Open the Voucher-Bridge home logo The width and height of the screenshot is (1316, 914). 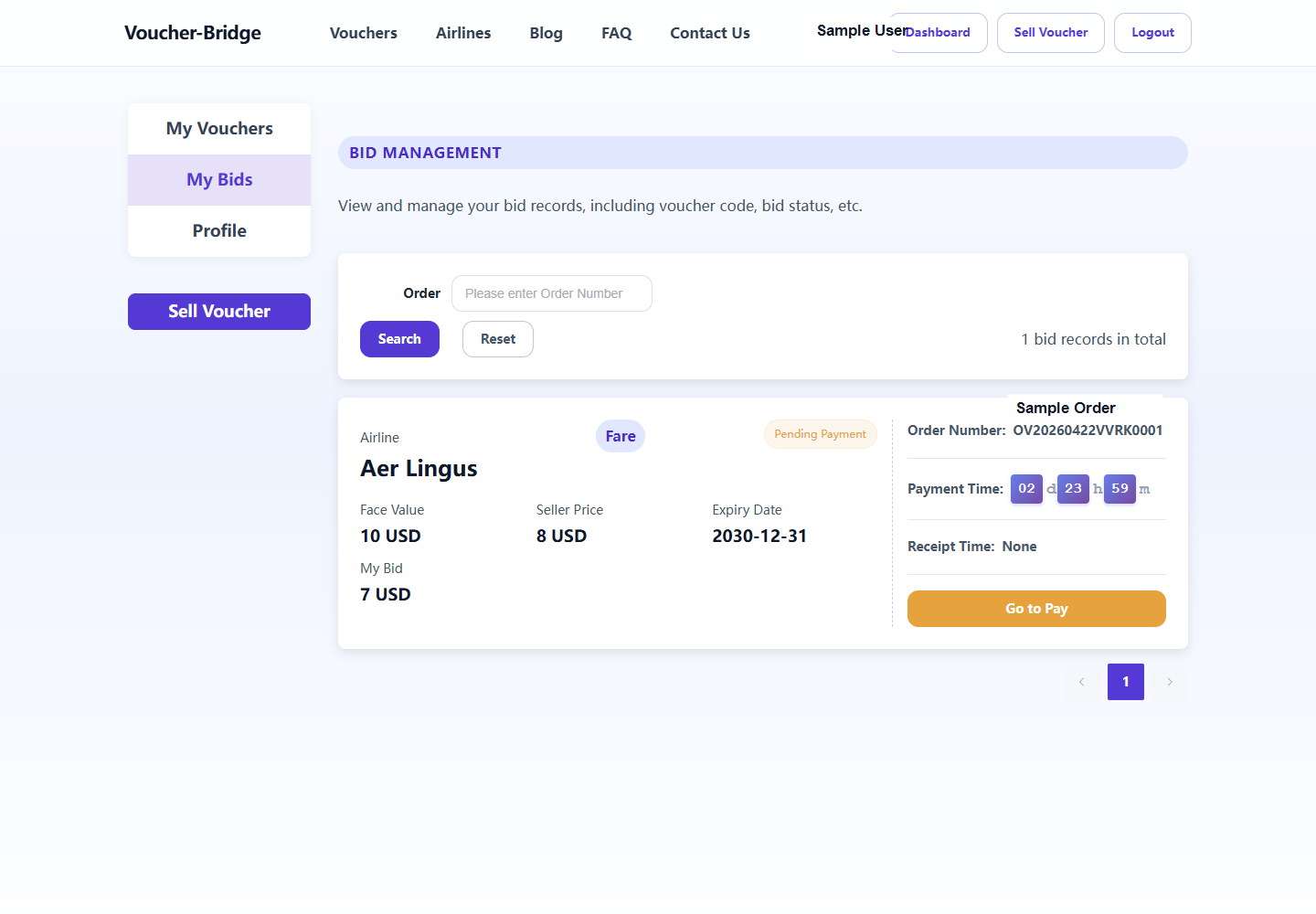pos(193,33)
